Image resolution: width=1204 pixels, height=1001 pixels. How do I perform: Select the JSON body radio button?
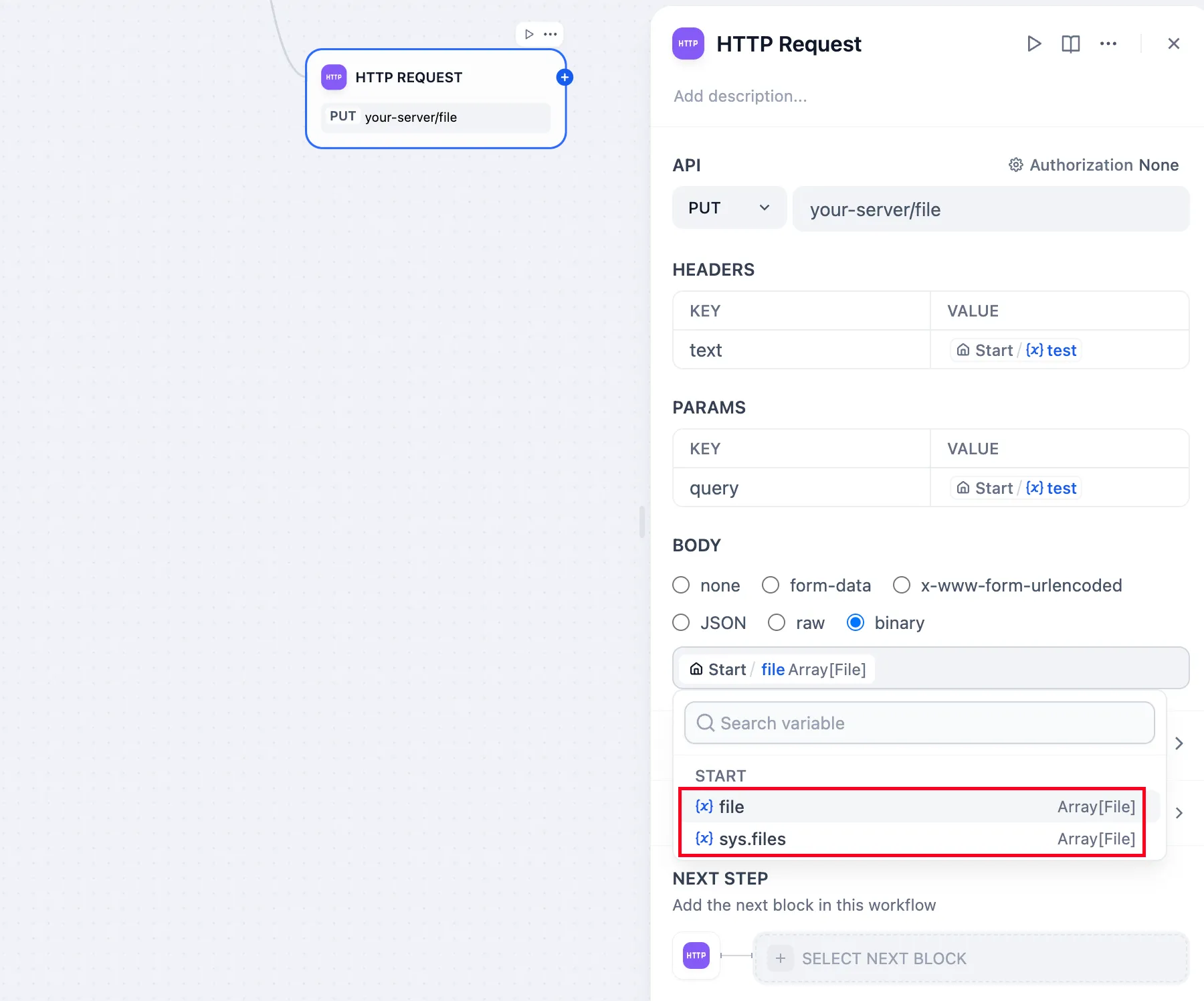(681, 623)
